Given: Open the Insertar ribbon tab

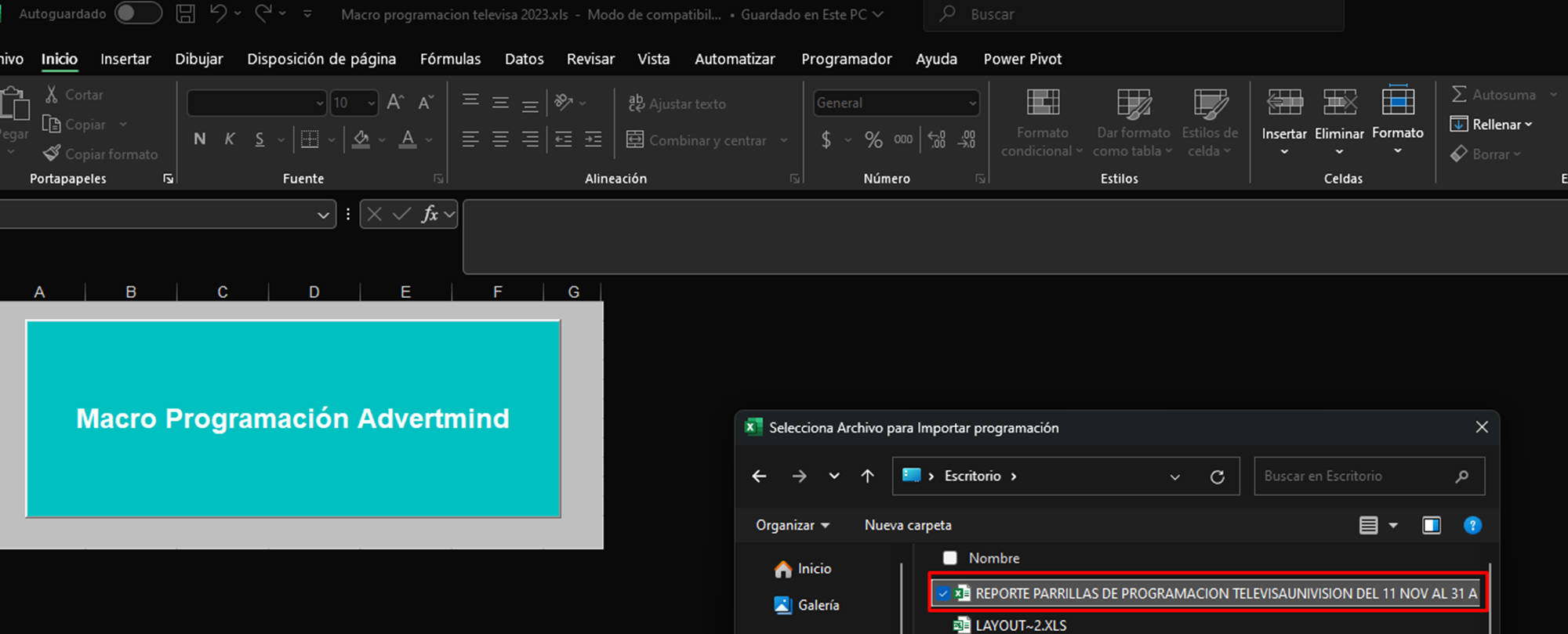Looking at the screenshot, I should (x=125, y=59).
